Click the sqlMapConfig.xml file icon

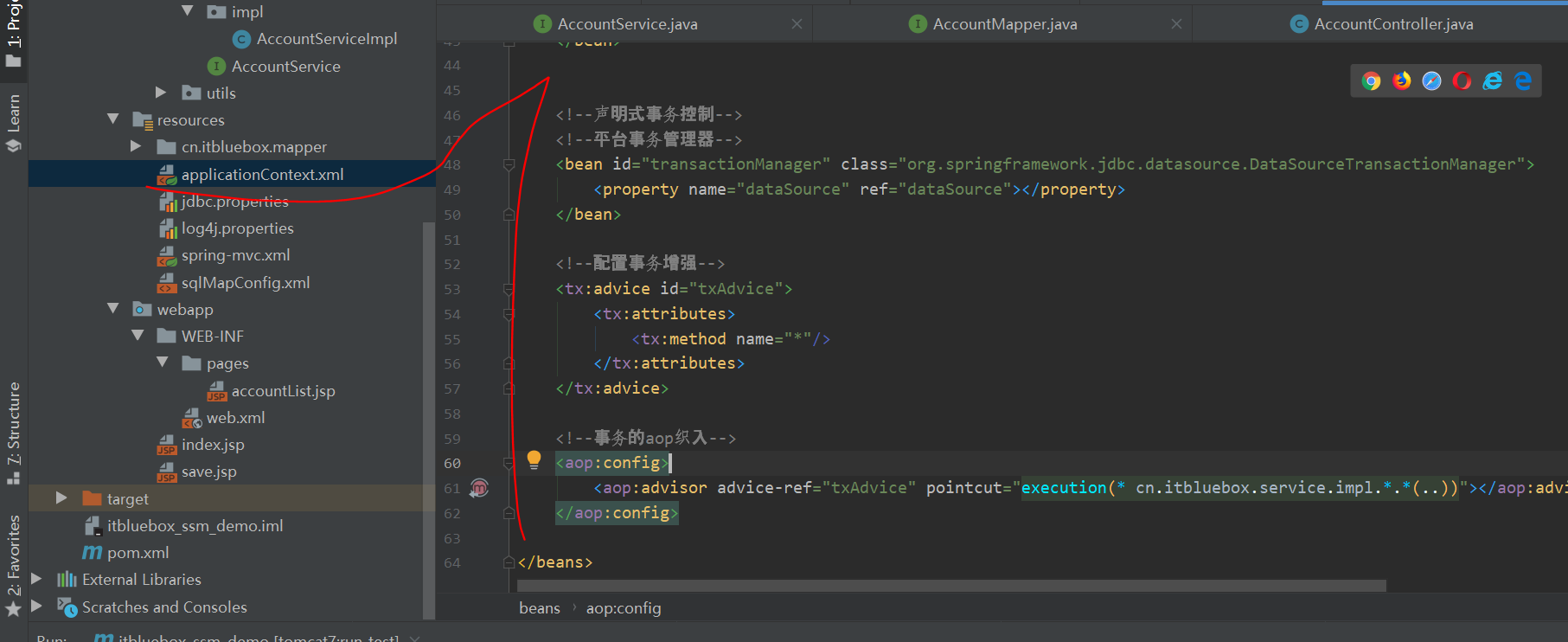coord(167,283)
